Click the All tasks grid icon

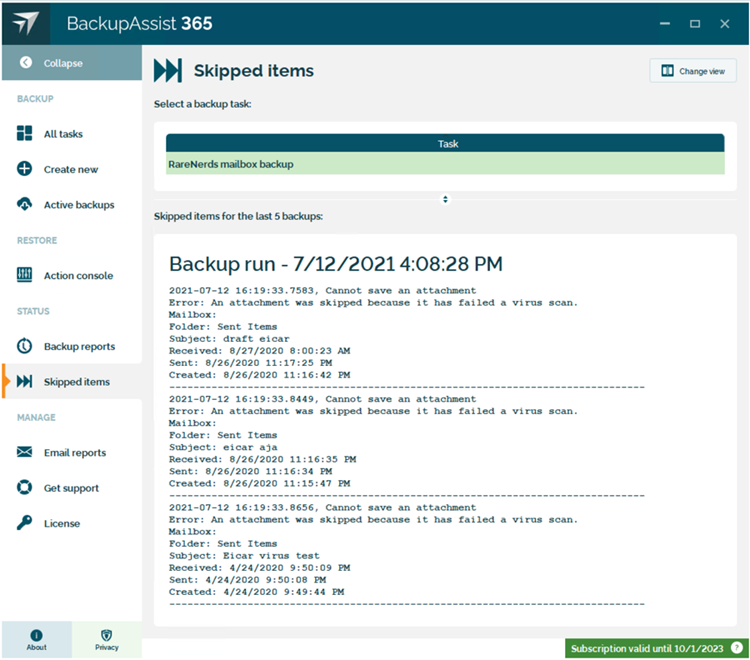tap(24, 133)
